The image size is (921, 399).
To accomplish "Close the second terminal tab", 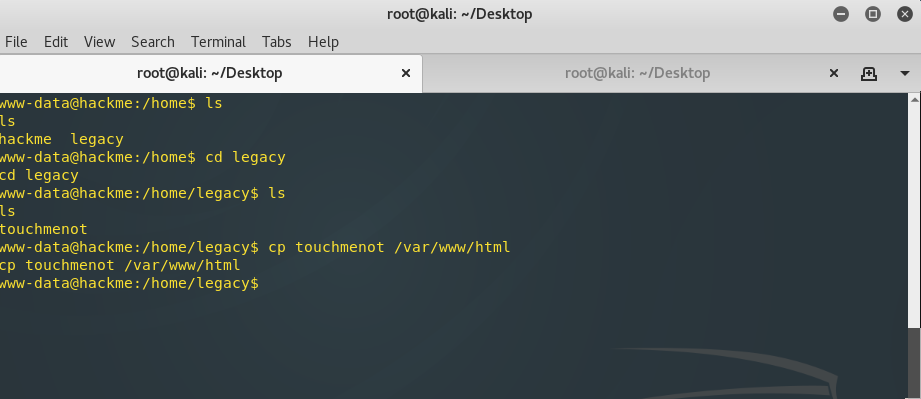I will (833, 73).
